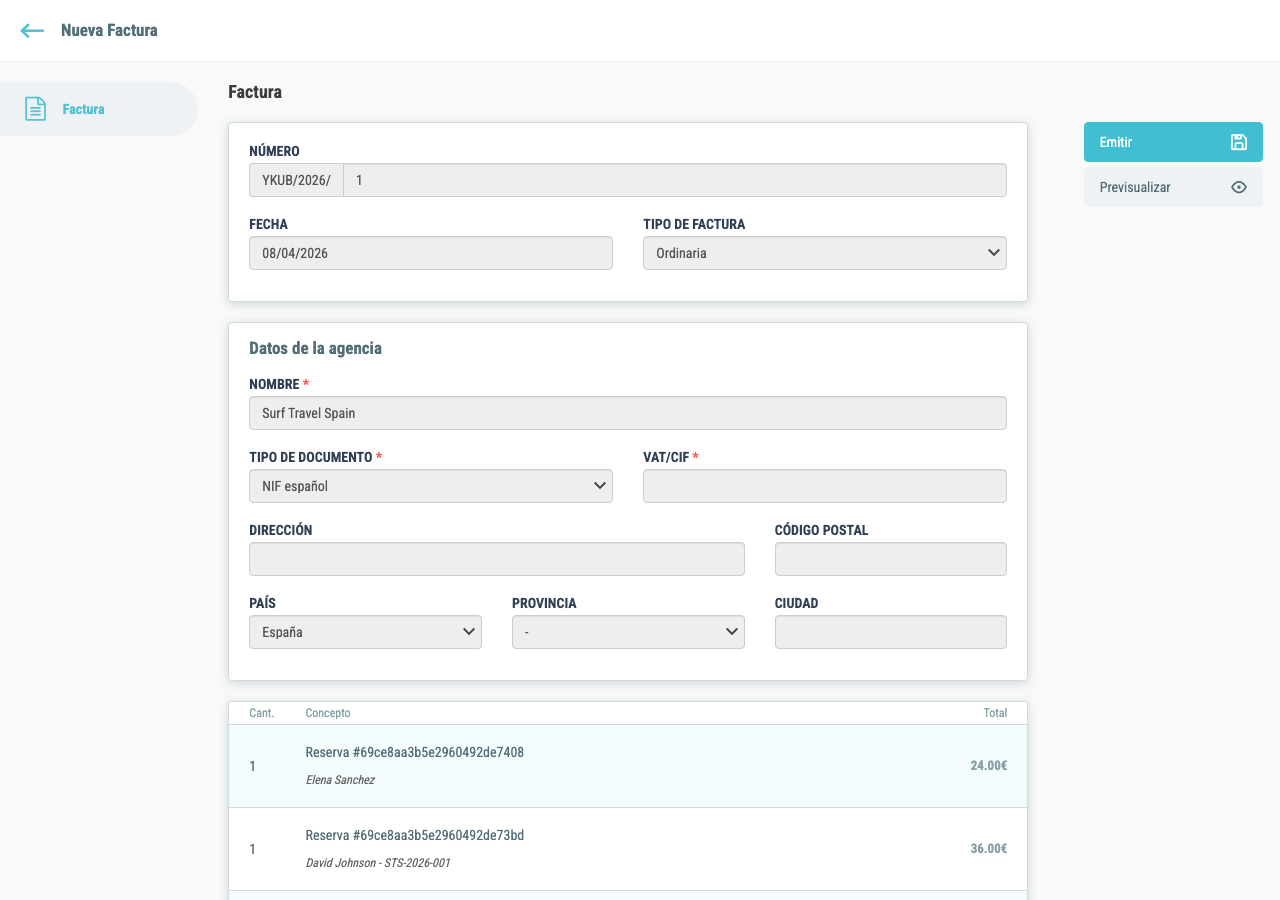Click Reserva #69ce8aa3b5e2960492de7408 concept

point(415,752)
